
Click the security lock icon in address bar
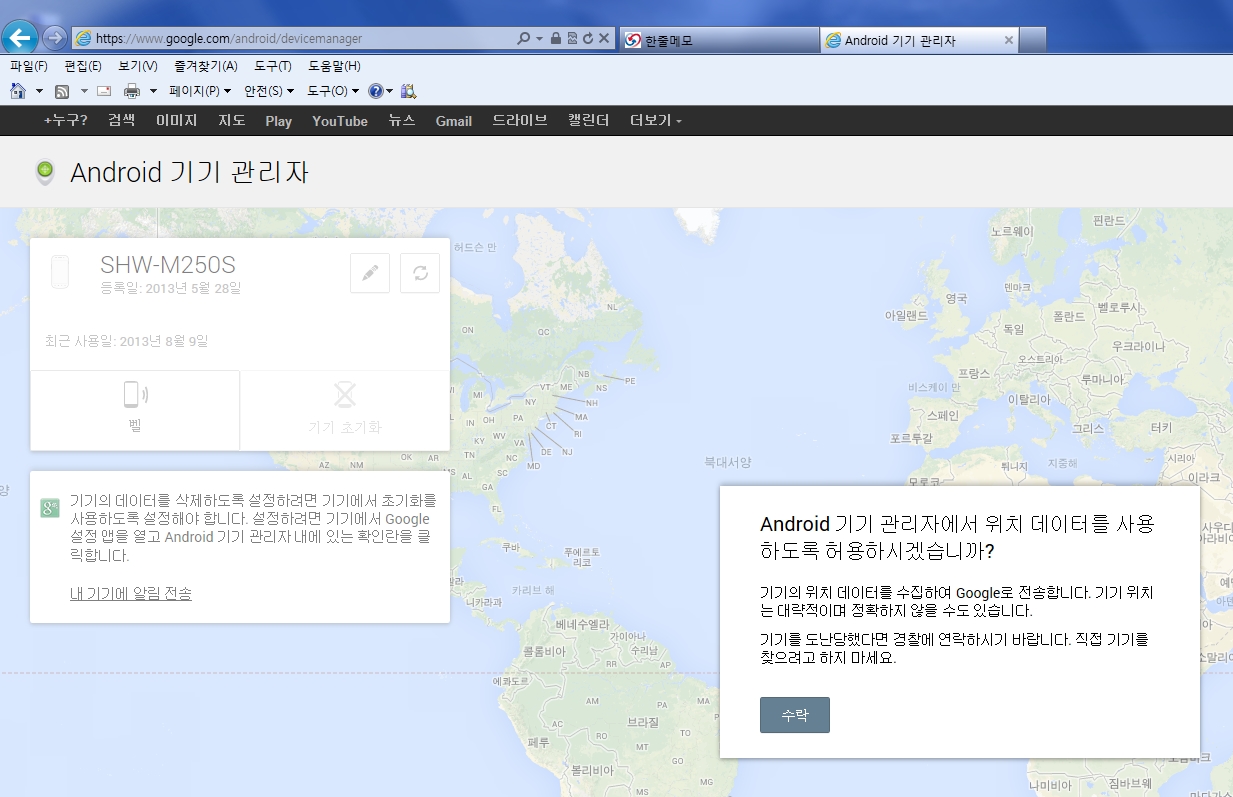(x=556, y=39)
